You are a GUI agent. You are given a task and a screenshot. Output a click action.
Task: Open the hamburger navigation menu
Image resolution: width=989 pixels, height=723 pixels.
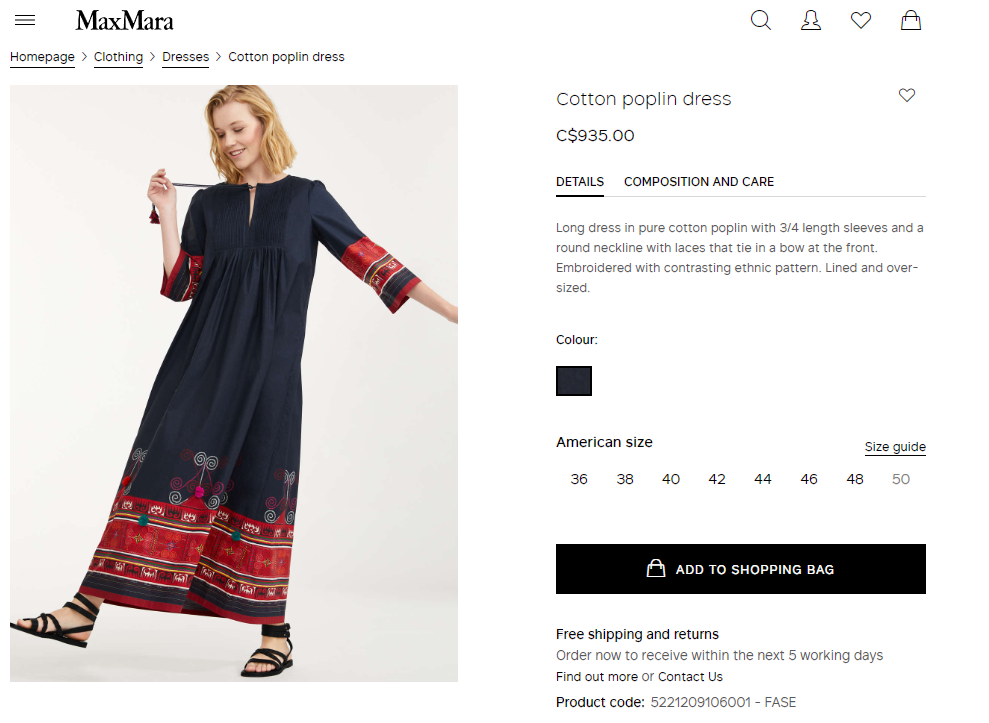[x=25, y=20]
